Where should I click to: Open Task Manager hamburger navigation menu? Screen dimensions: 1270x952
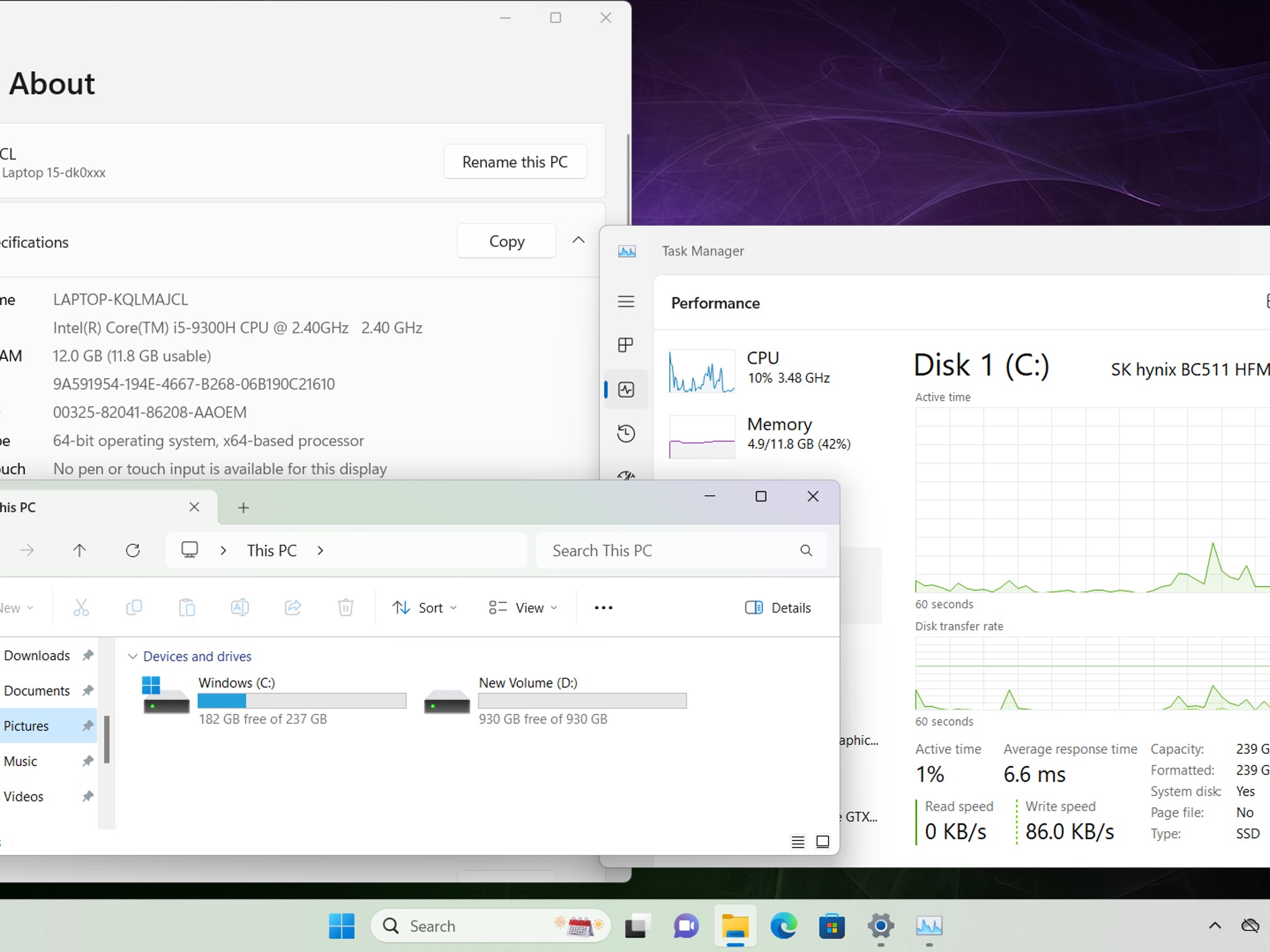626,302
